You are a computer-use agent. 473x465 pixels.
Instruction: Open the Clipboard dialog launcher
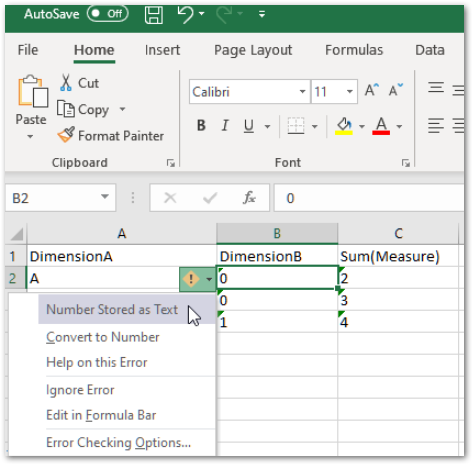[171, 163]
